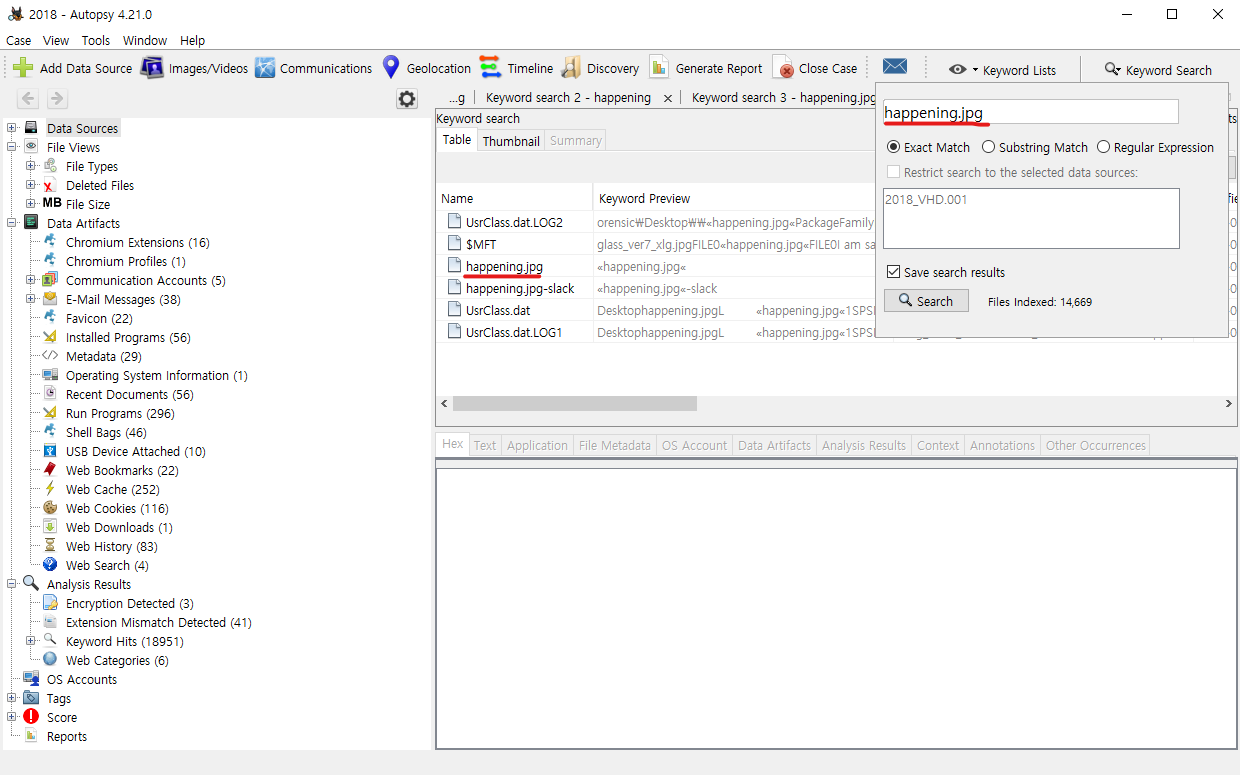Collapse the File Views tree node
The height and width of the screenshot is (775, 1240).
[x=12, y=147]
